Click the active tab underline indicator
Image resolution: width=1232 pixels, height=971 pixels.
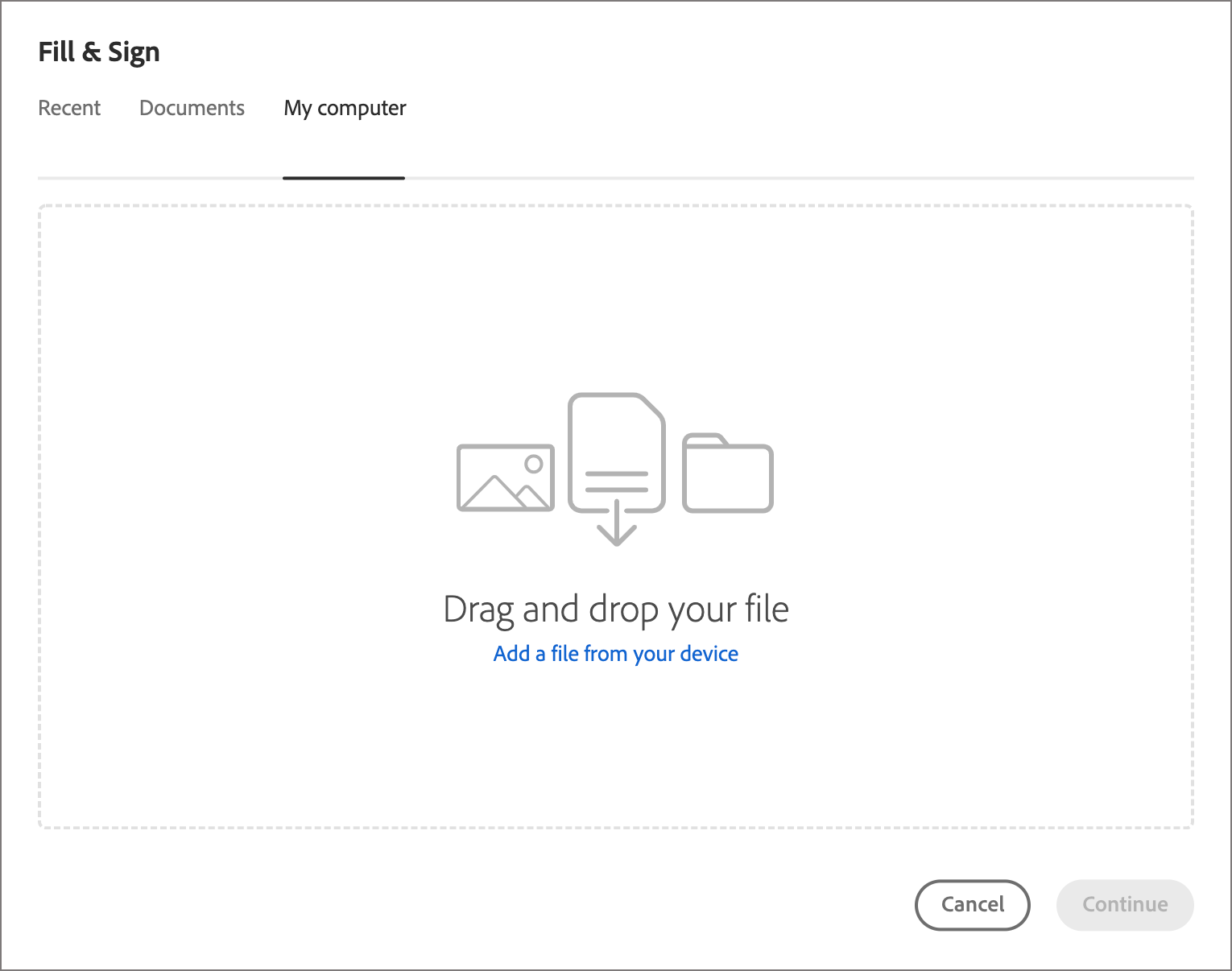[x=344, y=177]
